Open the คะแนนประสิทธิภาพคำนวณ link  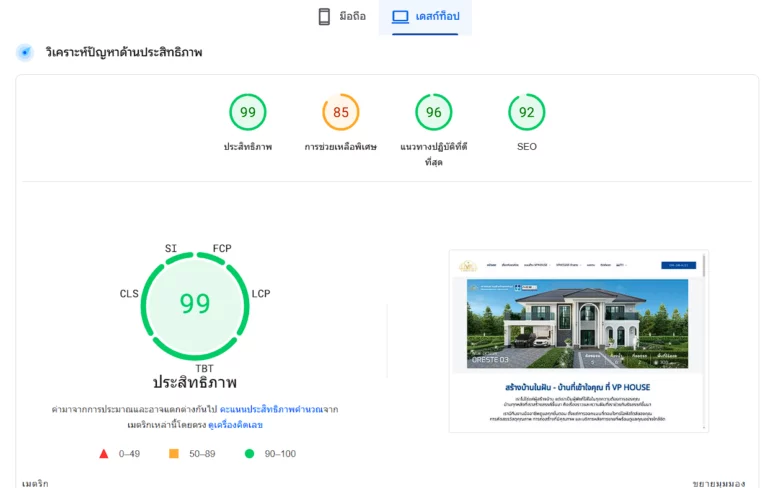271,409
